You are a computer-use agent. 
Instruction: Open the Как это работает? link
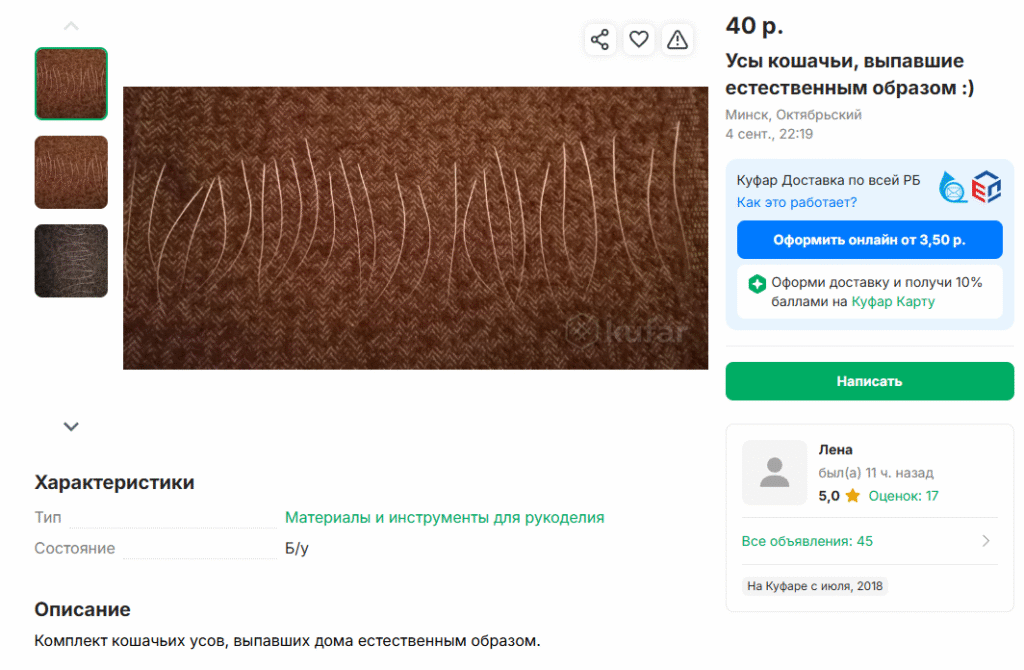(796, 202)
